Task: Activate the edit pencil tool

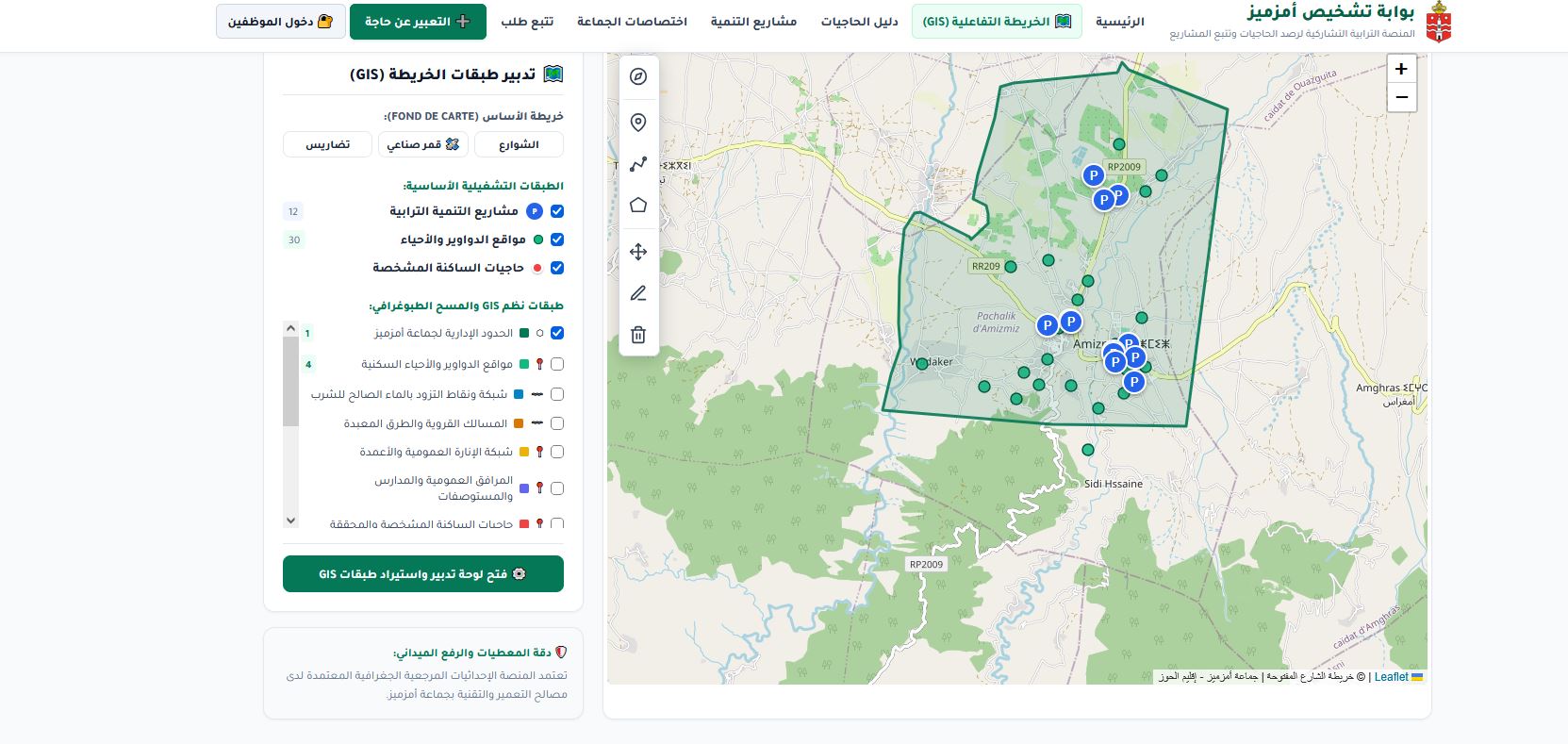Action: click(x=638, y=293)
